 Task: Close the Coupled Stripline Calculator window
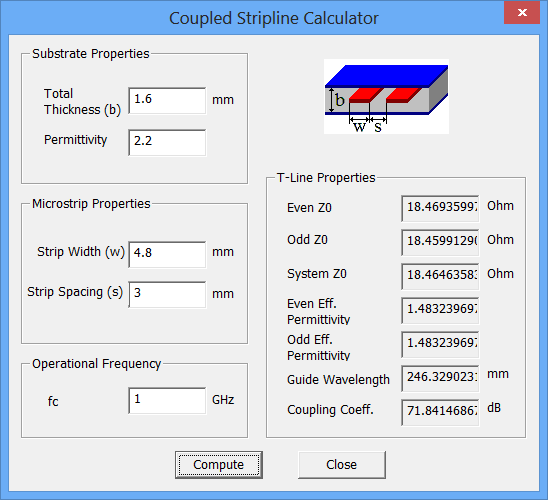522,13
